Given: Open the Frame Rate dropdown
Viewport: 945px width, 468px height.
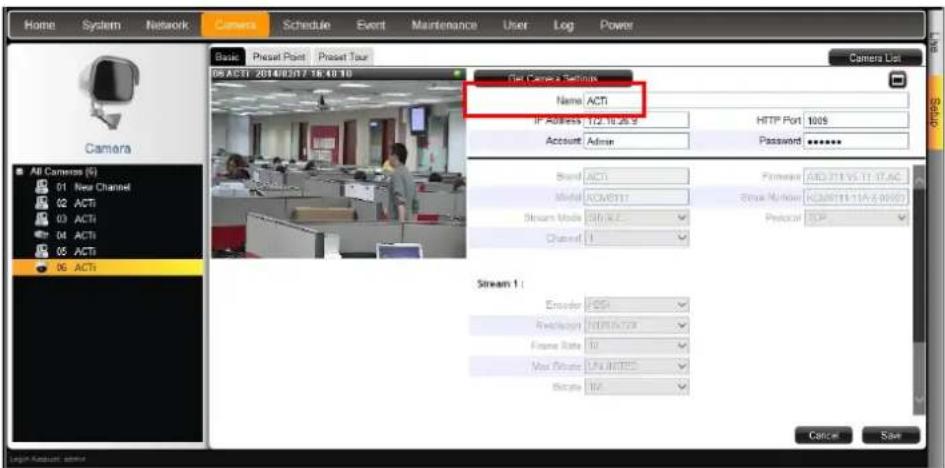Looking at the screenshot, I should coord(636,346).
